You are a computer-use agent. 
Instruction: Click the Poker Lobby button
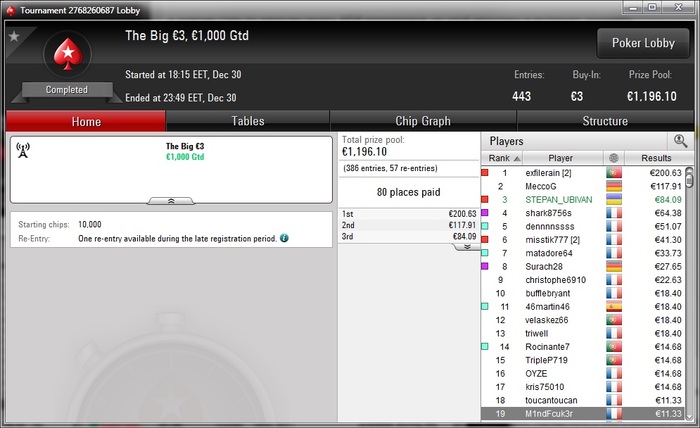pos(643,43)
